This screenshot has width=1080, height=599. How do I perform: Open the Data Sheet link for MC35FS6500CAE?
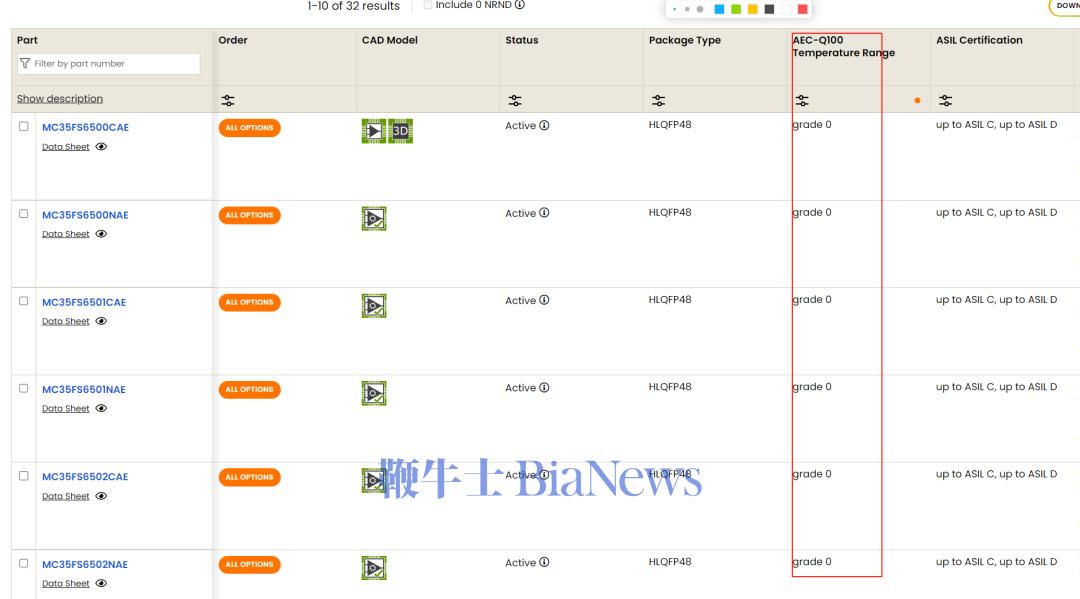point(65,147)
